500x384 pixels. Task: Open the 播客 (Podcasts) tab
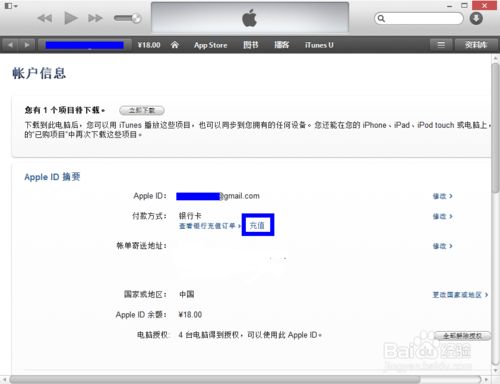pyautogui.click(x=282, y=45)
